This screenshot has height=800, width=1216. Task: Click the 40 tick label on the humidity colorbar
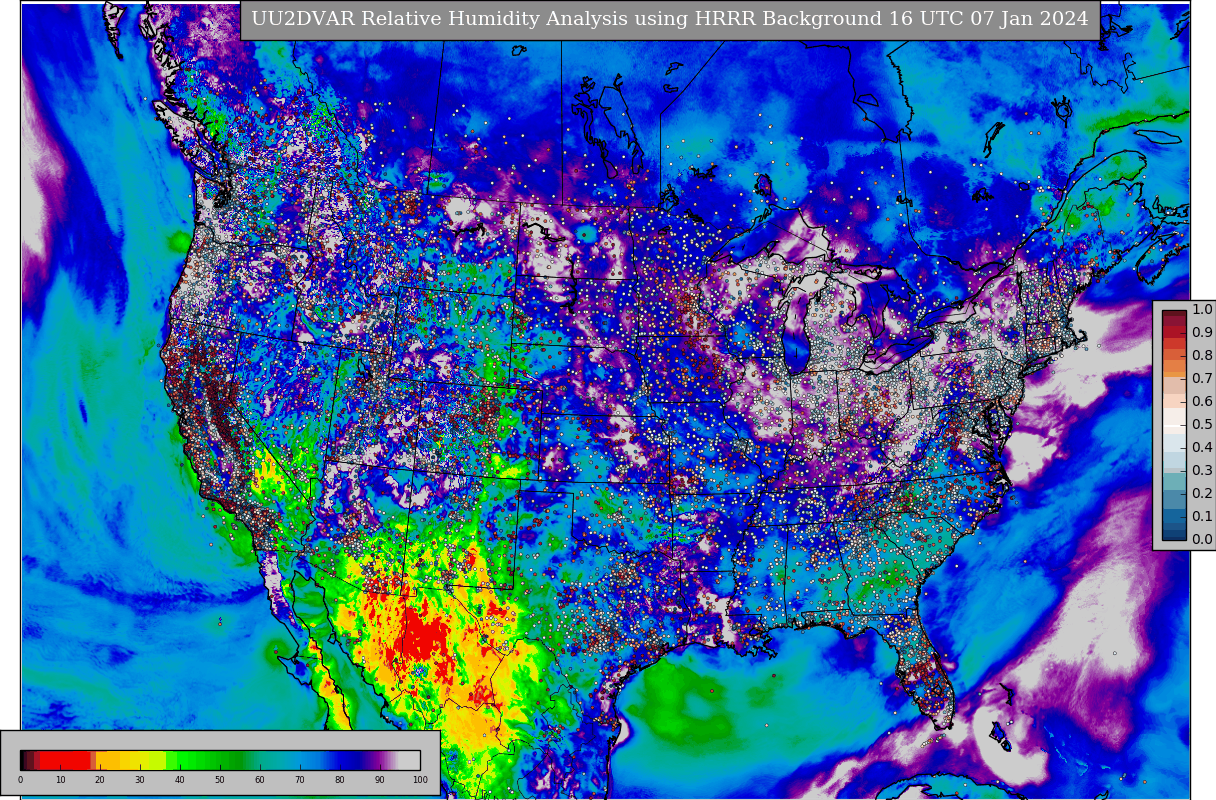[x=180, y=780]
